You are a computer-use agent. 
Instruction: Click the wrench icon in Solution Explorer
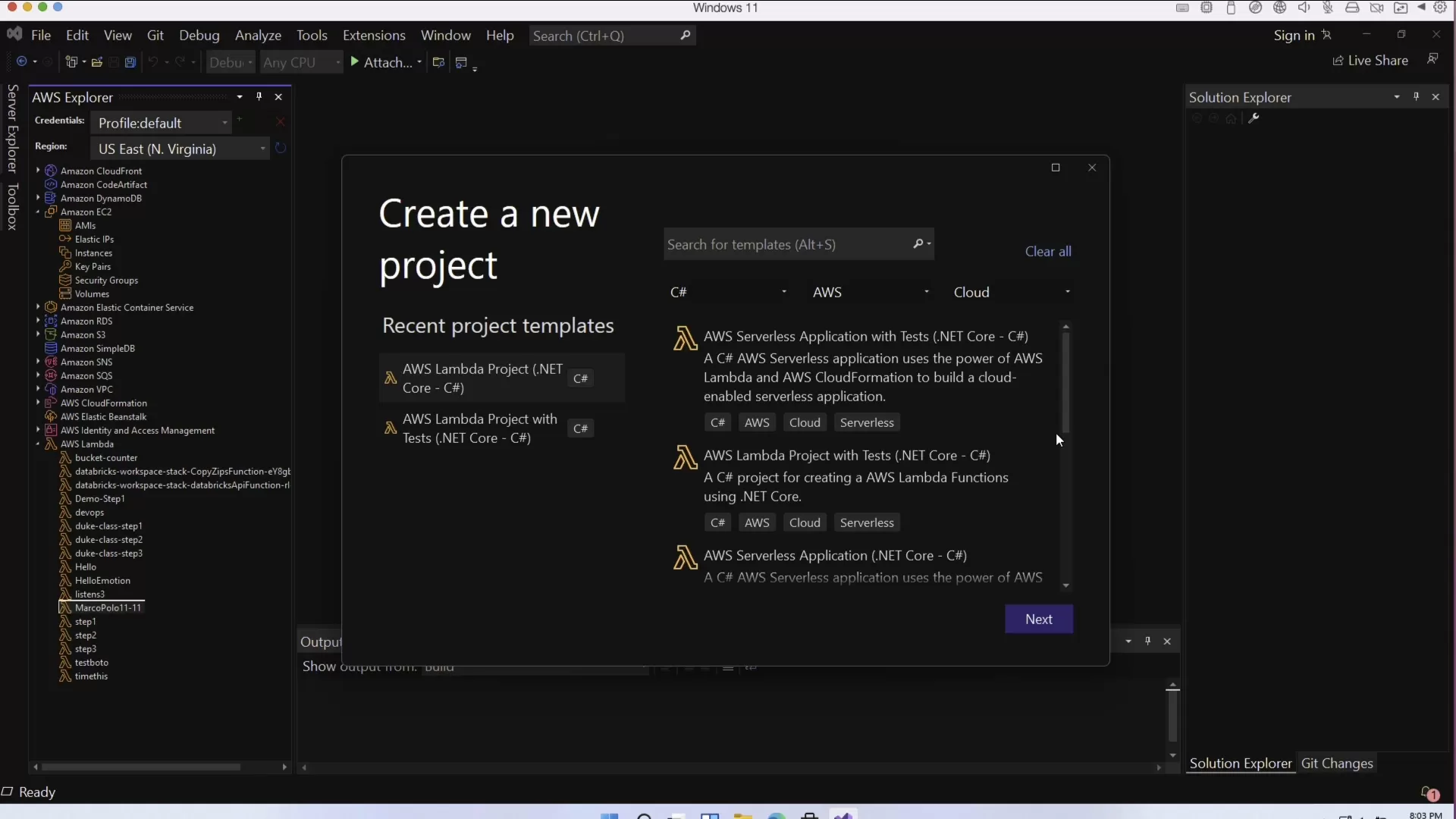click(x=1254, y=118)
